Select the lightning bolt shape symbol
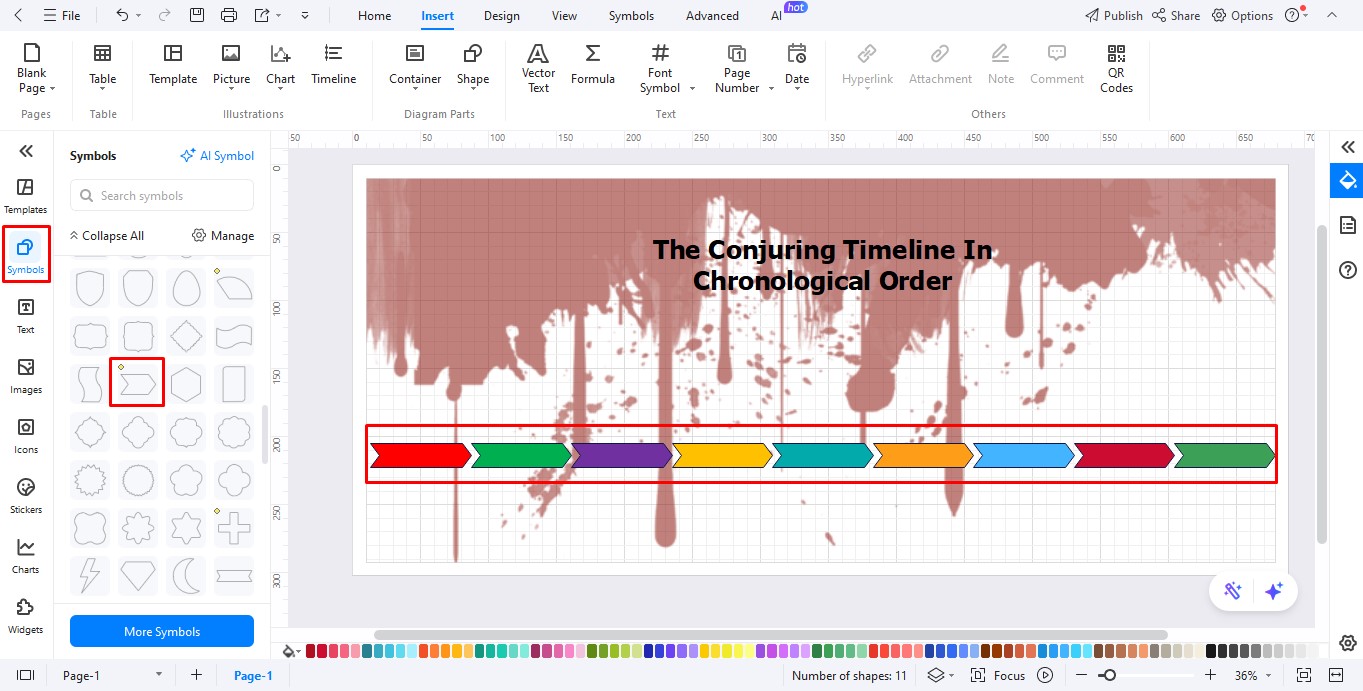 click(90, 575)
